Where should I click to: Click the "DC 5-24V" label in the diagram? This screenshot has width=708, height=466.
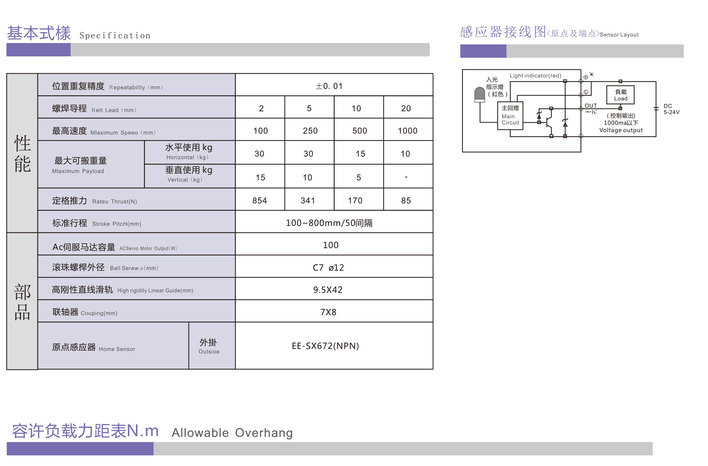[x=671, y=109]
